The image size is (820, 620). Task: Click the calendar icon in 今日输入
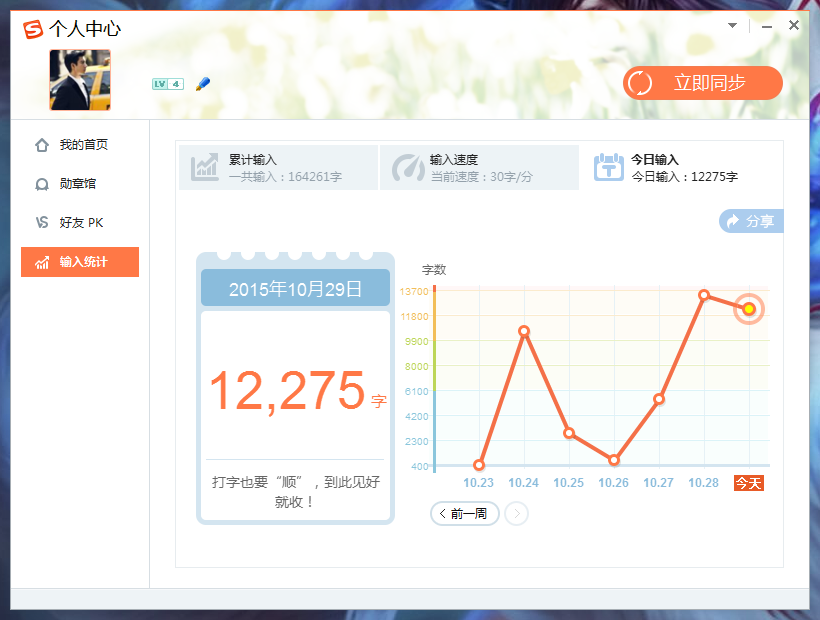(x=609, y=167)
